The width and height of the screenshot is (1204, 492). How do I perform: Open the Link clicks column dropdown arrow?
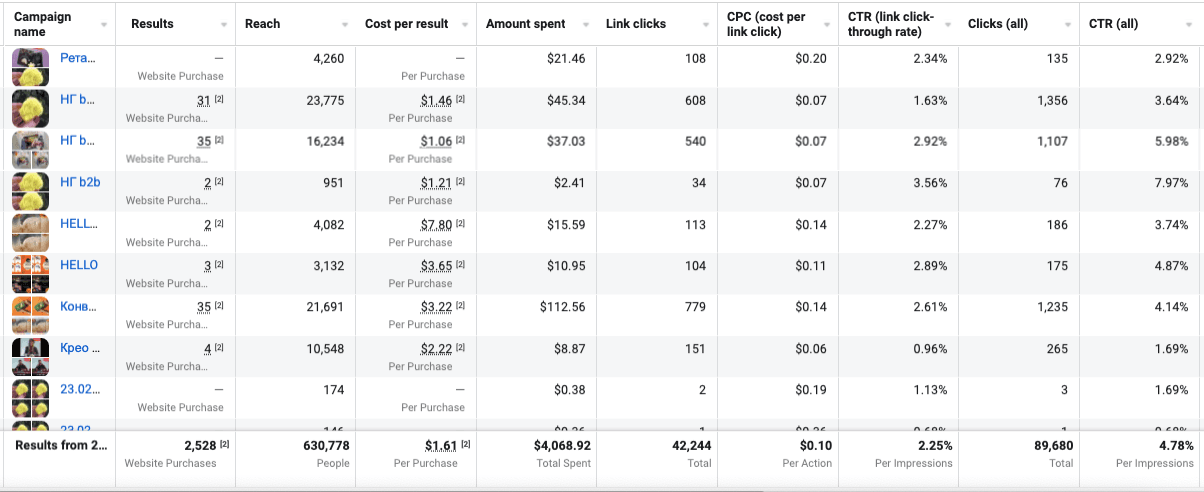(x=706, y=24)
